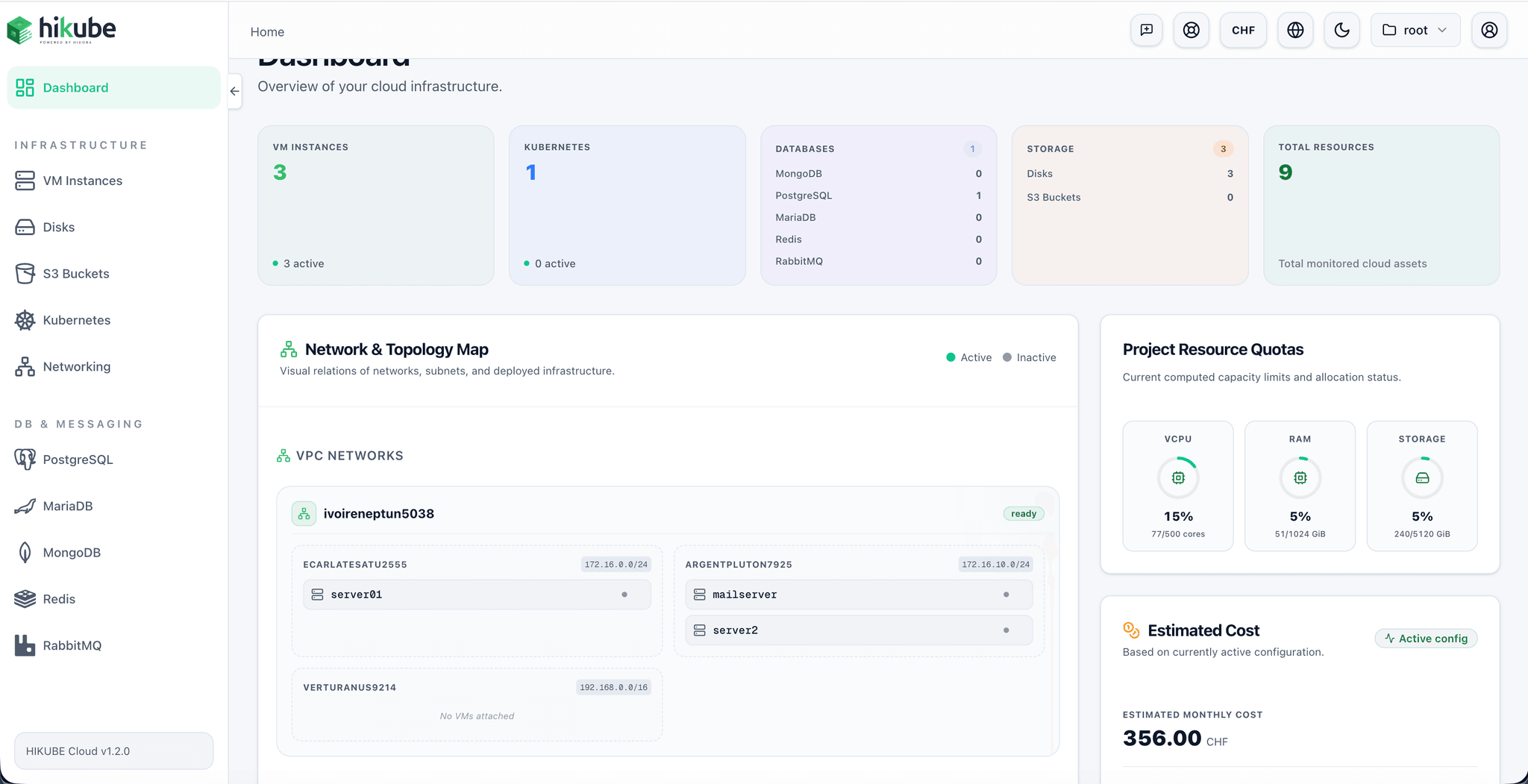The width and height of the screenshot is (1528, 784).
Task: Click the Databases count badge
Action: (972, 148)
